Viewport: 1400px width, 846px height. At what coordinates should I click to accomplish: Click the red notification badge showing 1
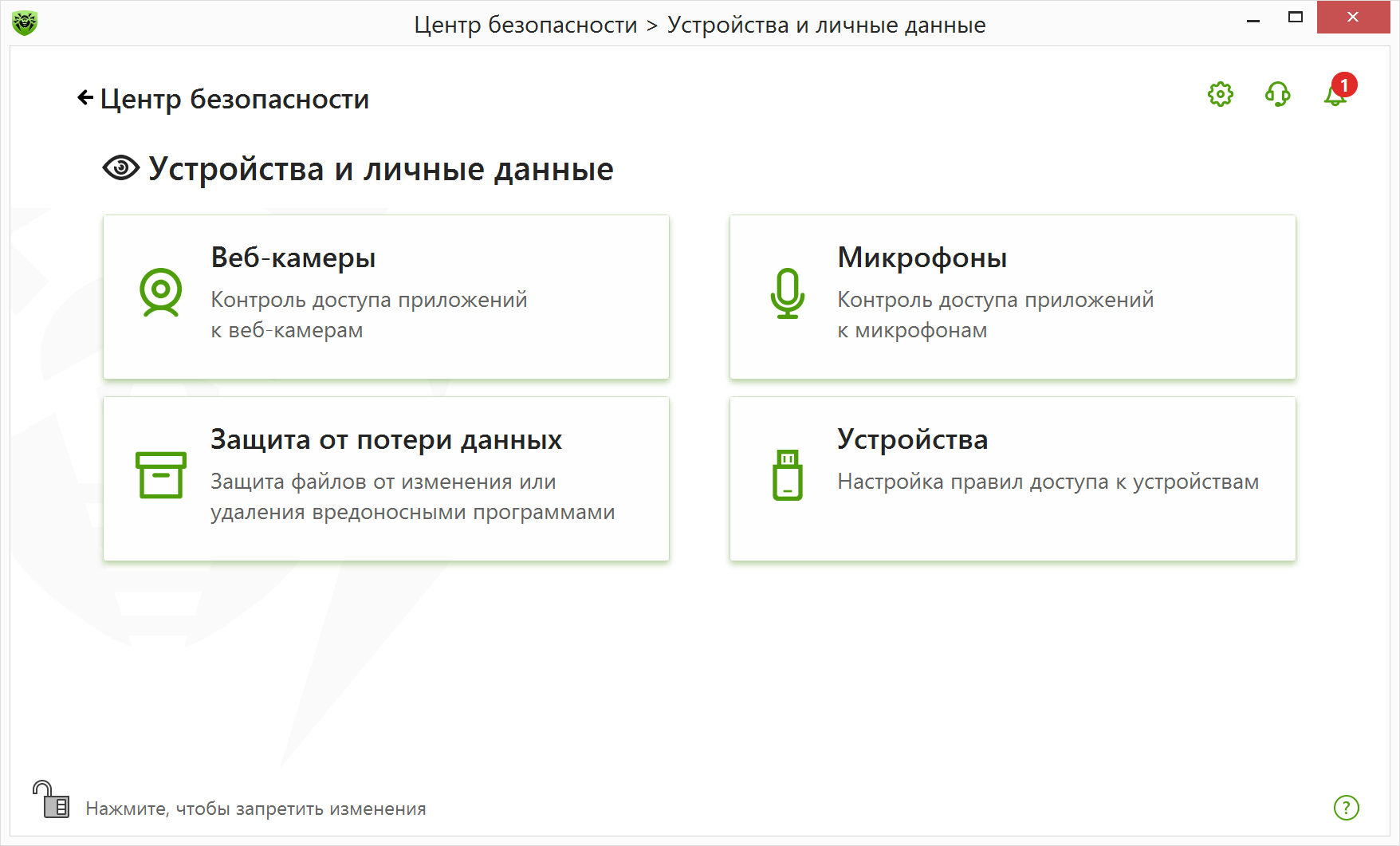1344,85
